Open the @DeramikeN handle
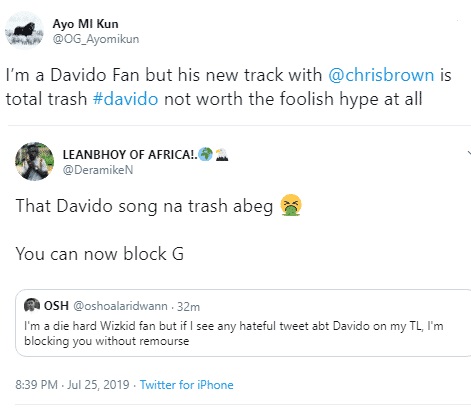This screenshot has height=418, width=471. point(98,170)
